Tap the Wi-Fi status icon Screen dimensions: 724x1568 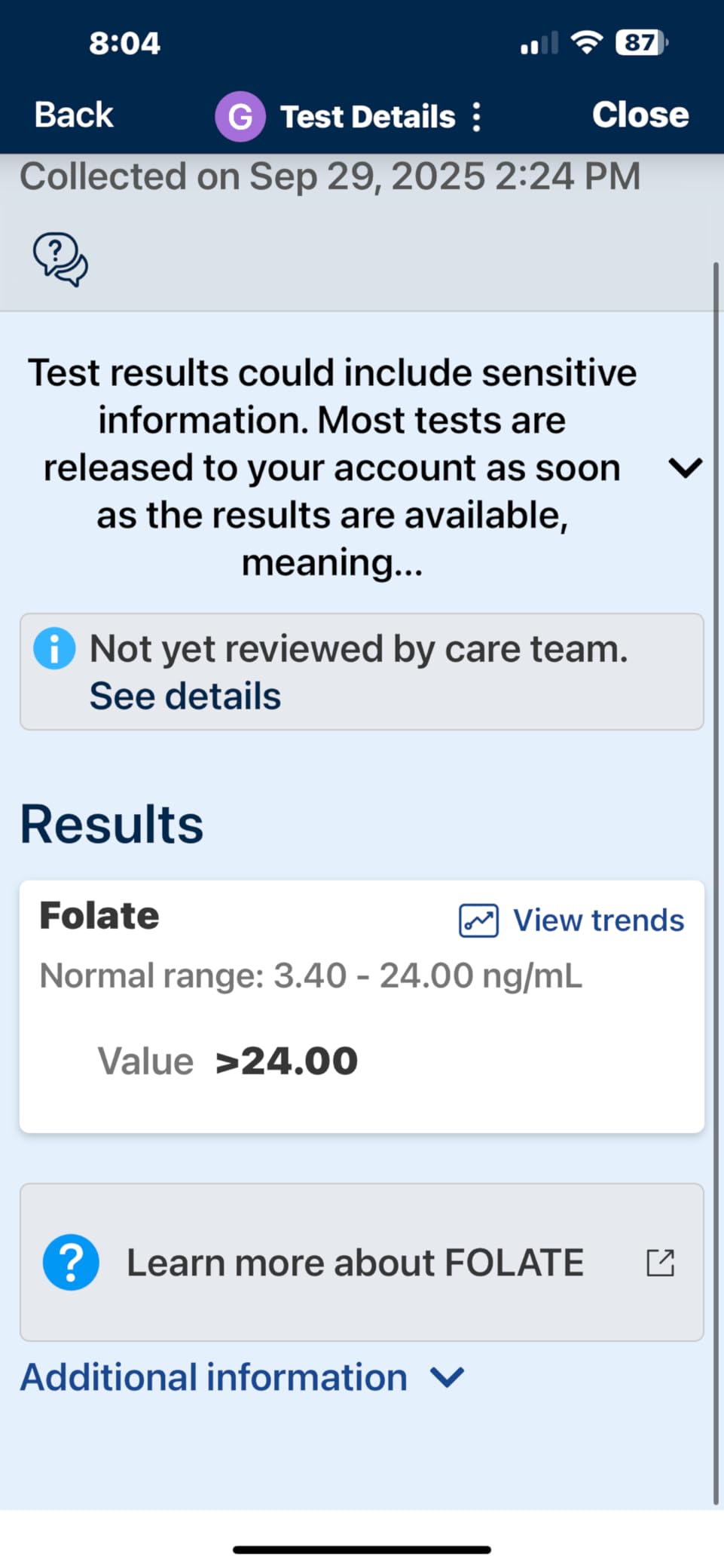[586, 42]
